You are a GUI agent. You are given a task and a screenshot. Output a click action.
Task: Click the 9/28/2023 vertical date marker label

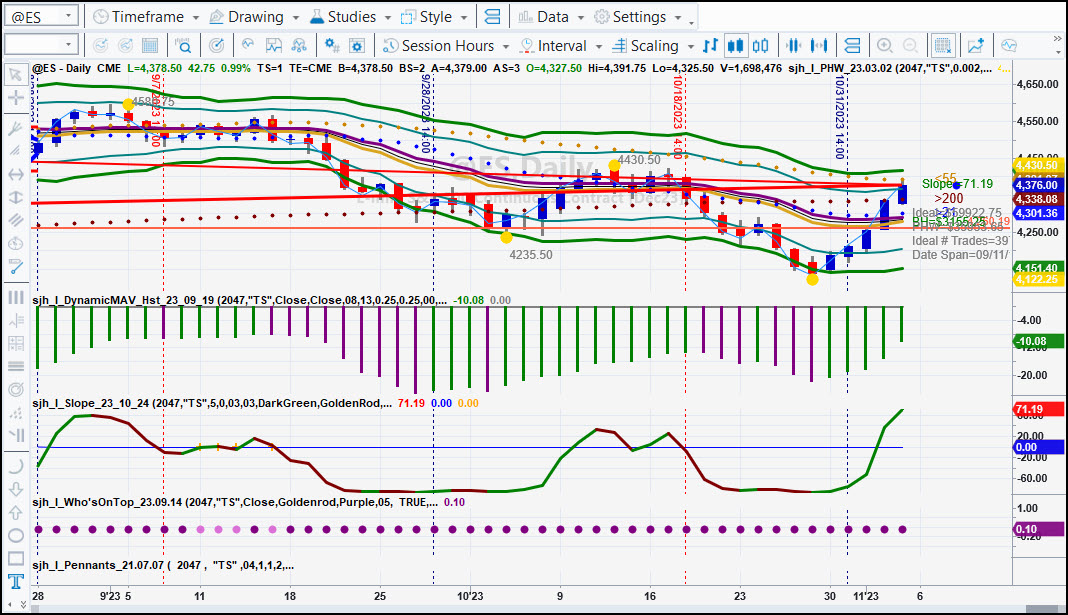(x=426, y=114)
